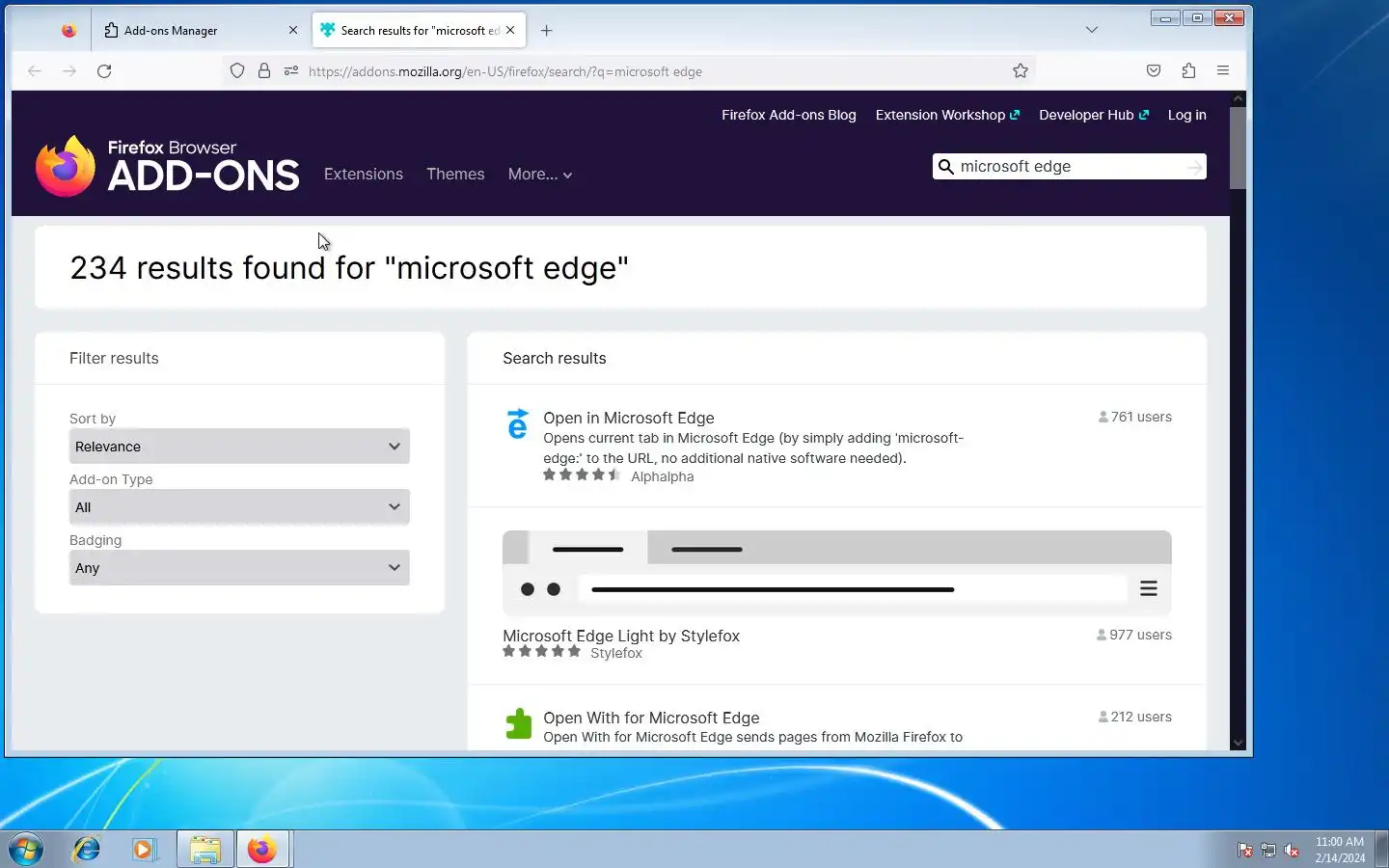This screenshot has height=868, width=1389.
Task: Click the page scrollbar up arrow
Action: pyautogui.click(x=1239, y=98)
